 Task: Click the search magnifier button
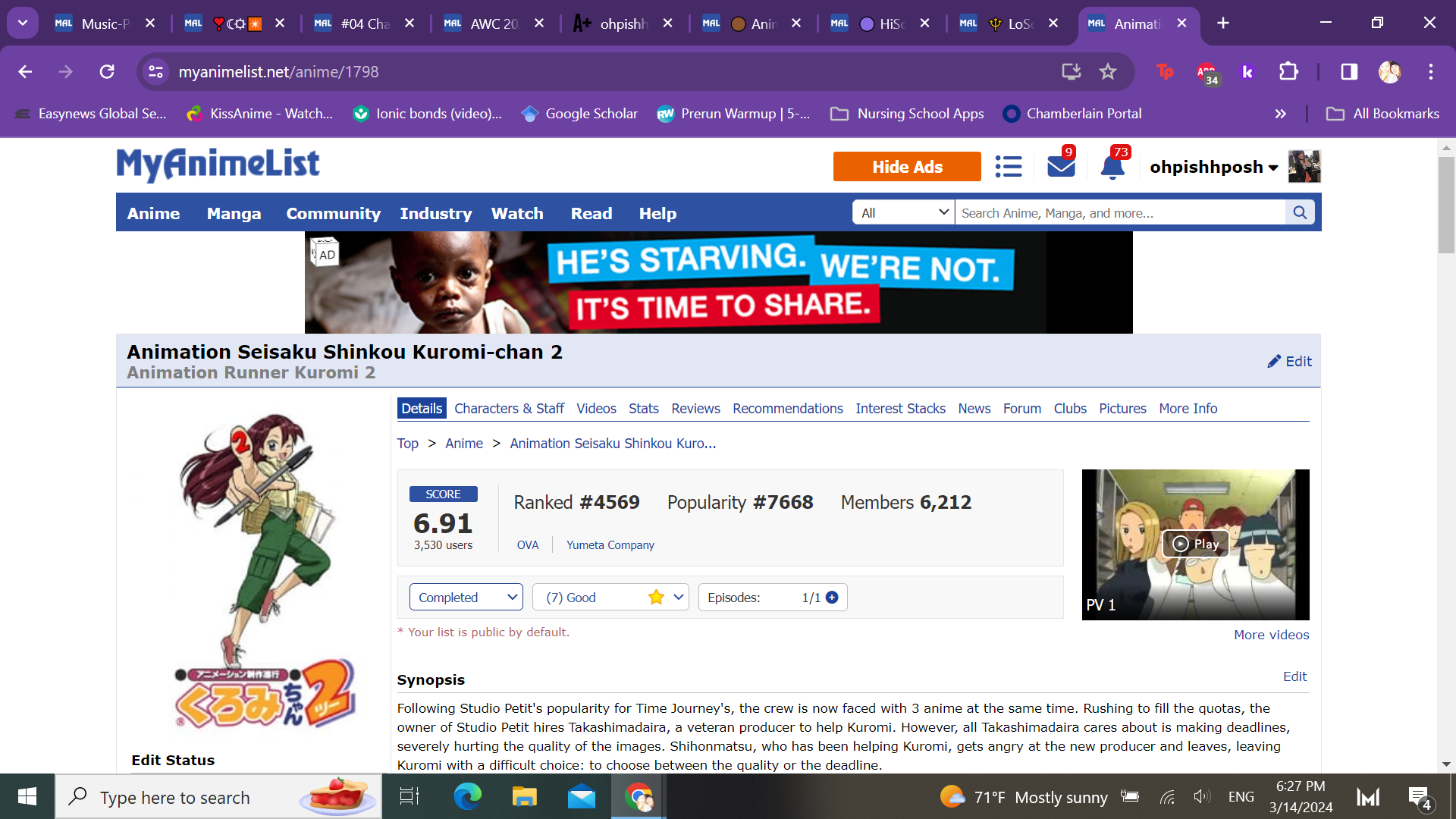coord(1300,213)
